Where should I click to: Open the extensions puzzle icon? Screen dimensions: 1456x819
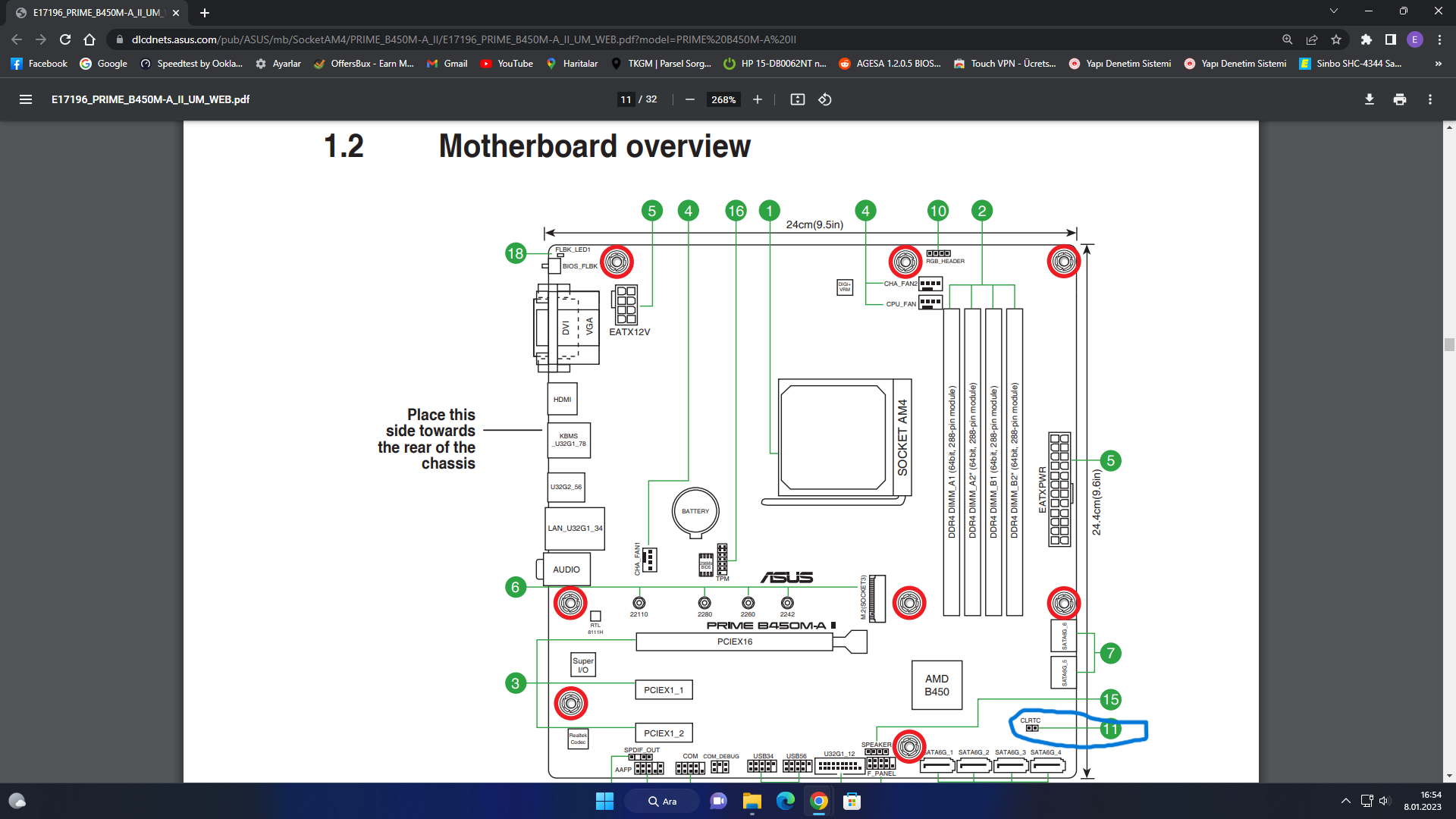tap(1367, 39)
